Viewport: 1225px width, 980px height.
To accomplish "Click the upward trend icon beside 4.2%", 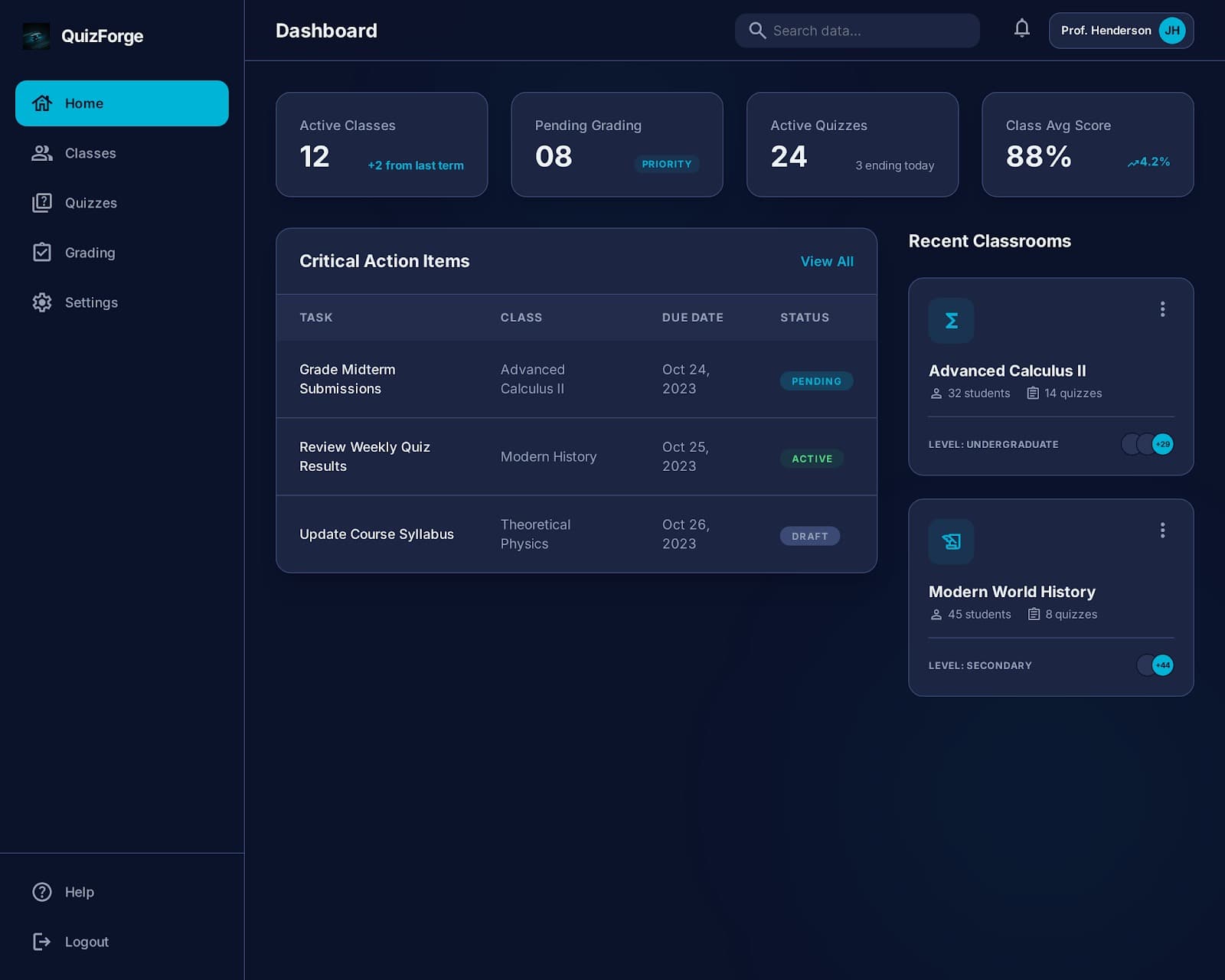I will click(x=1133, y=163).
